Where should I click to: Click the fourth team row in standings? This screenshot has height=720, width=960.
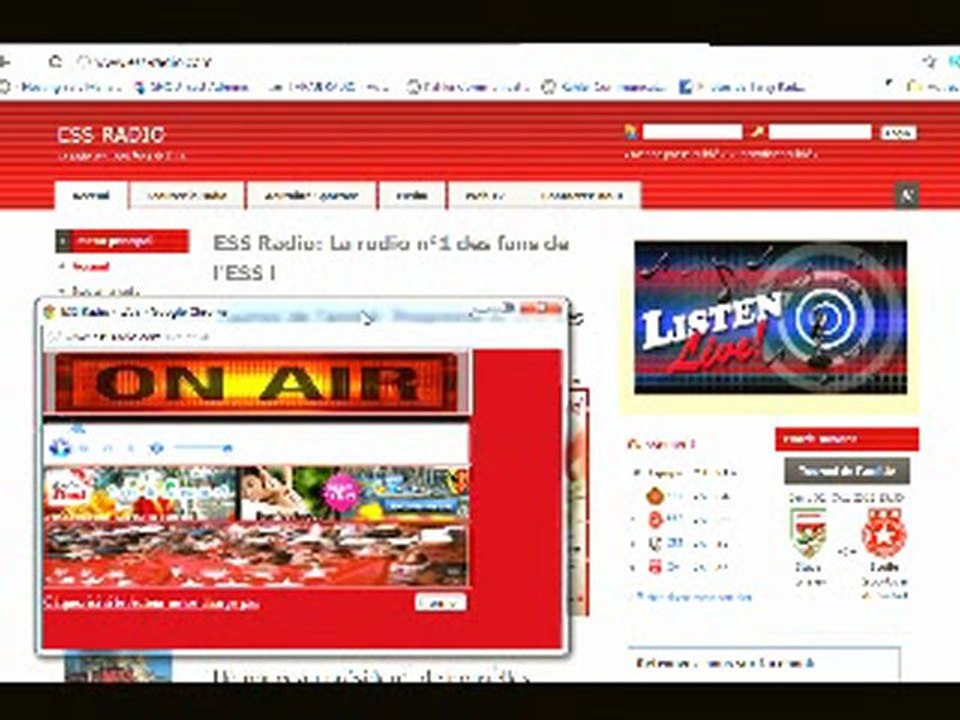pos(688,567)
